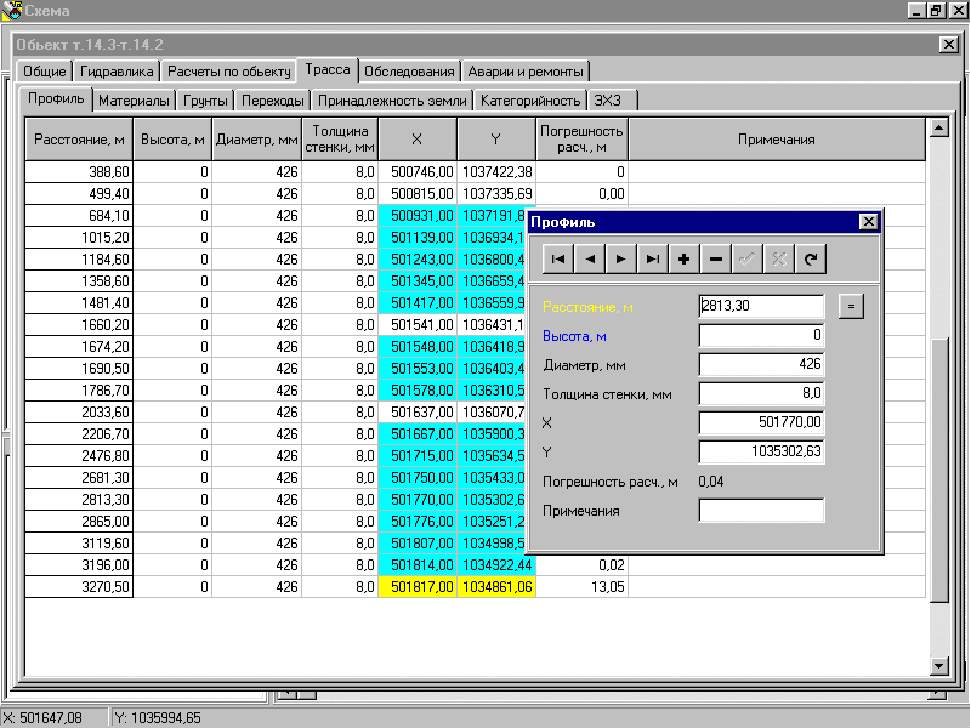Open the Аварии и ремонты tab
Viewport: 970px width, 728px height.
click(x=525, y=71)
